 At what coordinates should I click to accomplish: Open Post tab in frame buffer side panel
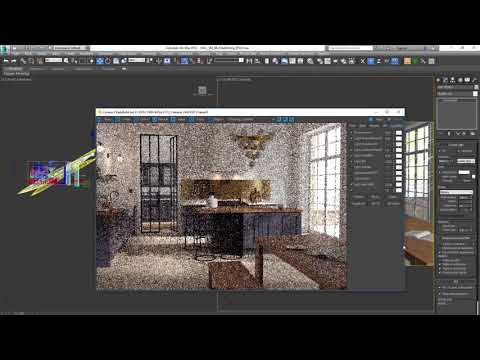pyautogui.click(x=353, y=126)
